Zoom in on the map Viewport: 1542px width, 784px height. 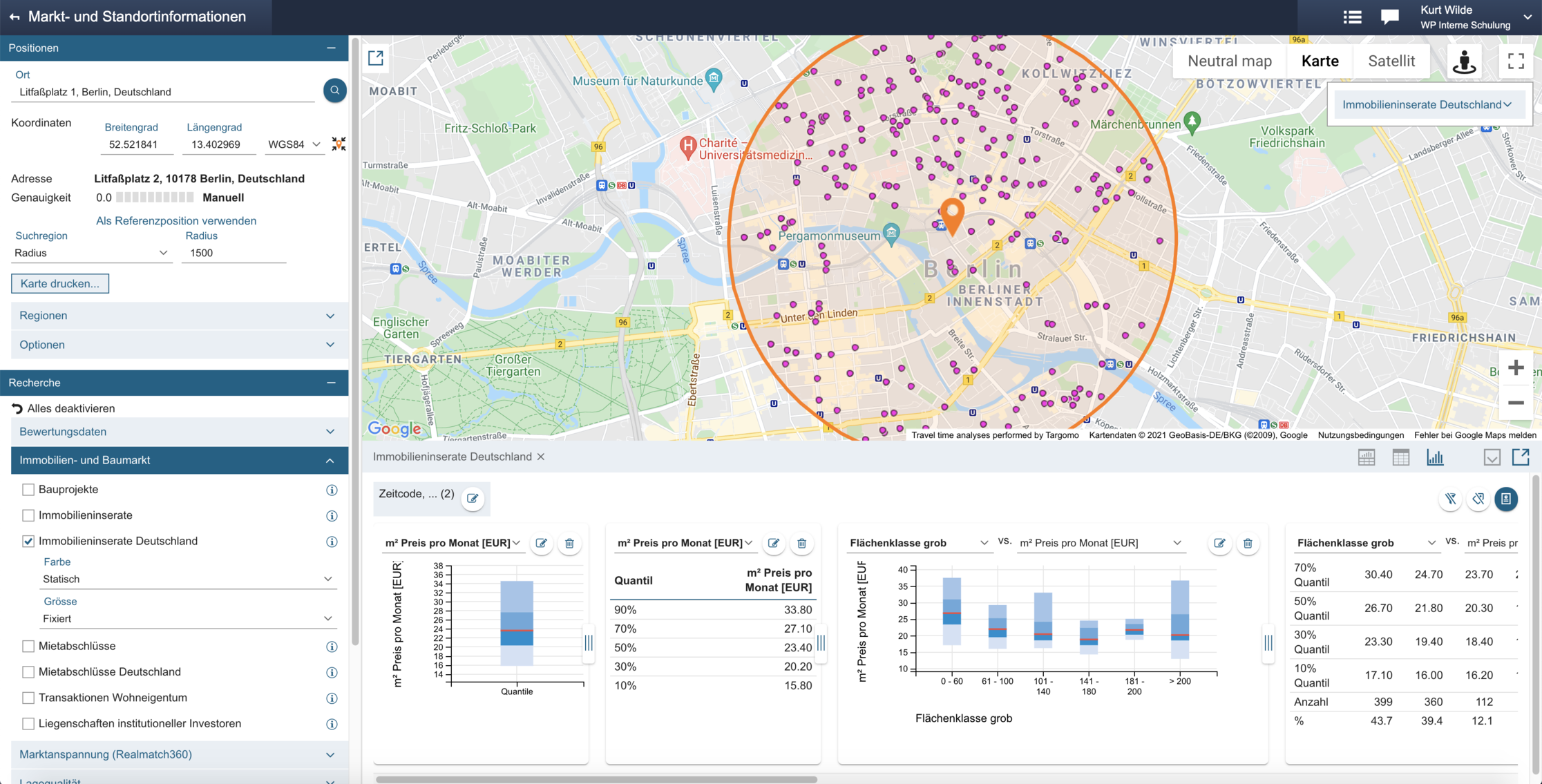(x=1516, y=367)
